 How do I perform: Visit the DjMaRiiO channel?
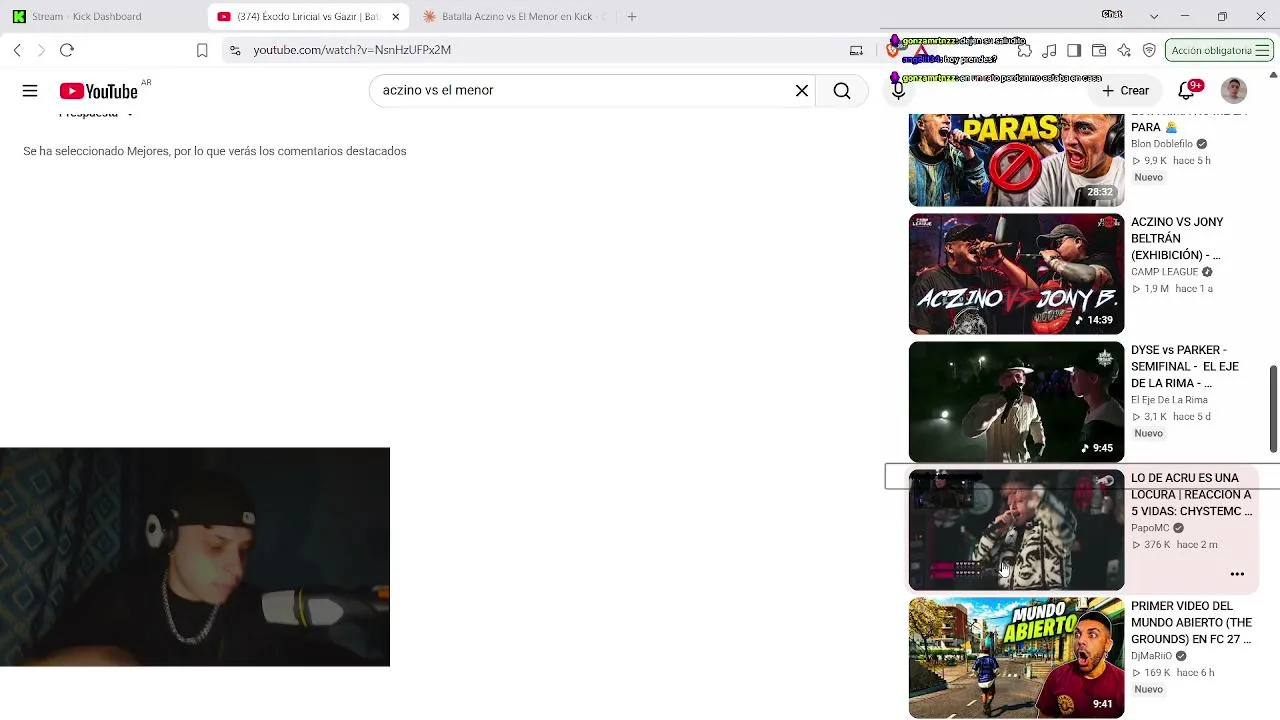point(1151,656)
